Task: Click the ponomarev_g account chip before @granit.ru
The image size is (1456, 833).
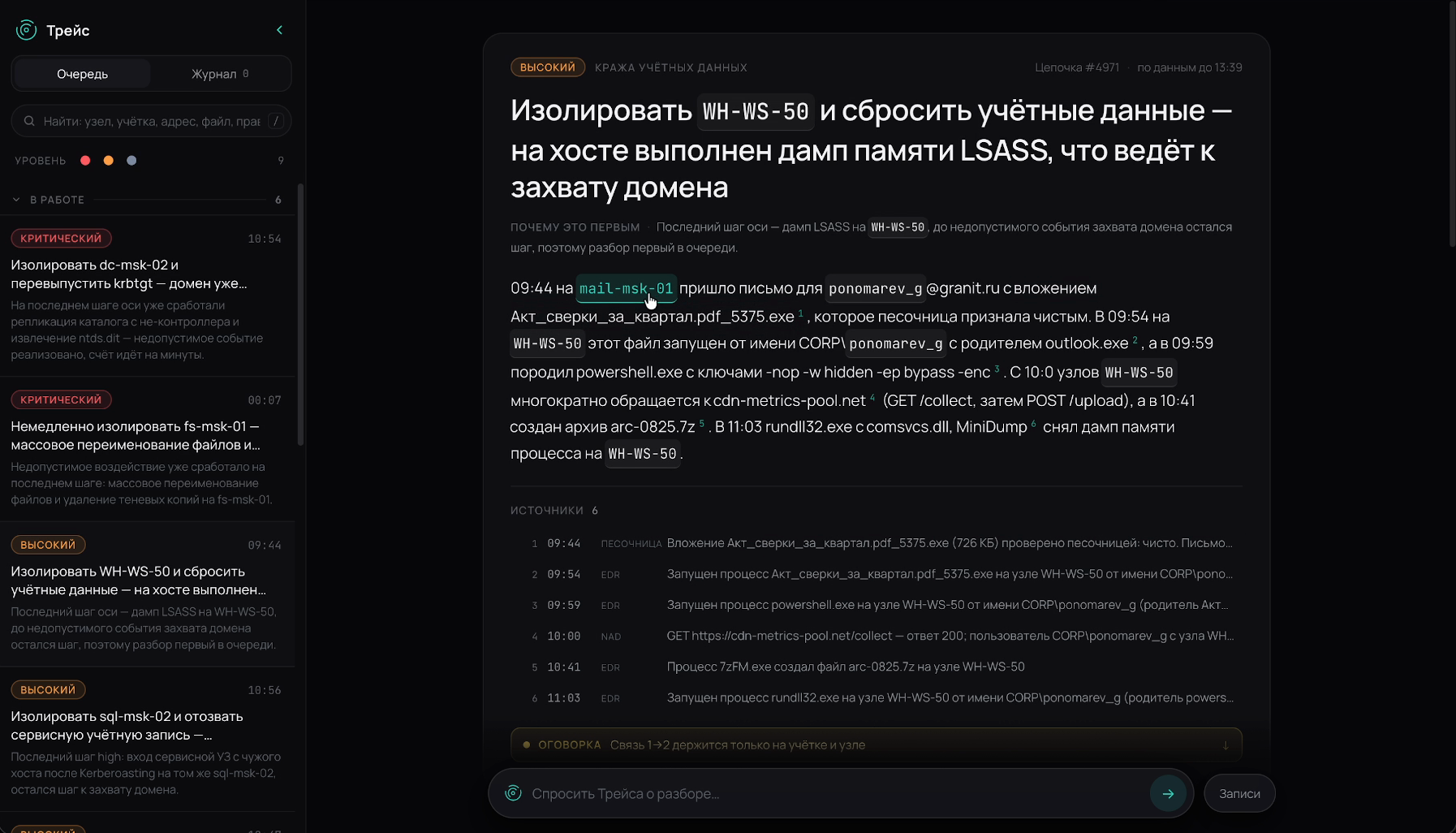Action: pos(875,288)
